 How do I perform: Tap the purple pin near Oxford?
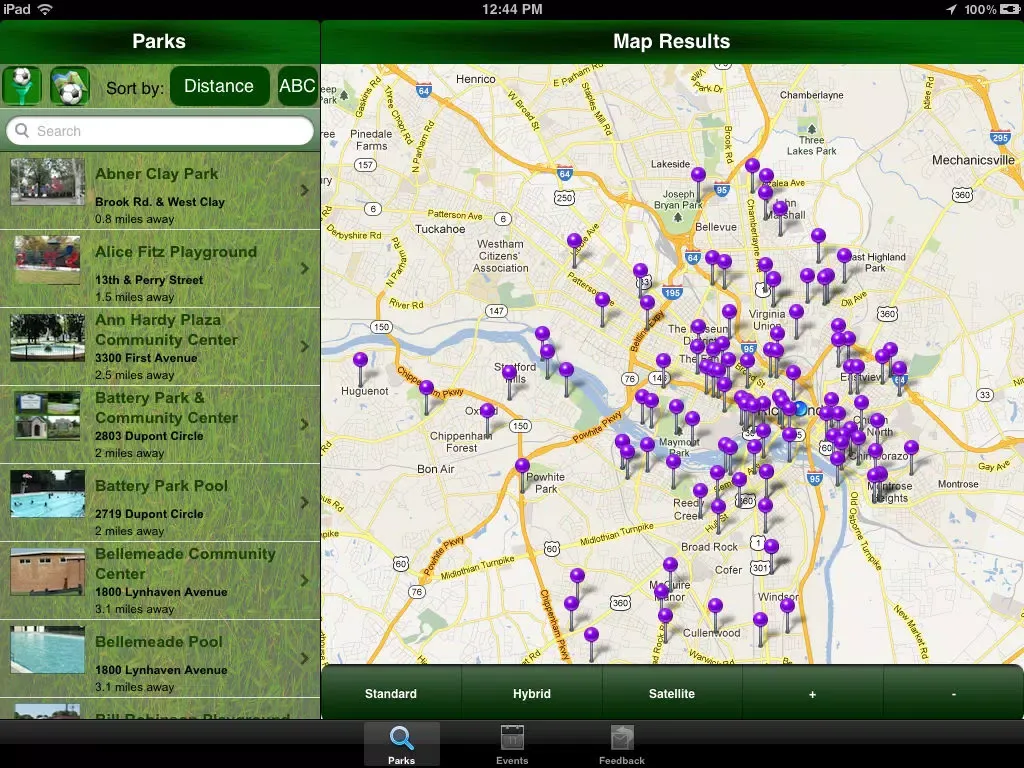coord(487,411)
